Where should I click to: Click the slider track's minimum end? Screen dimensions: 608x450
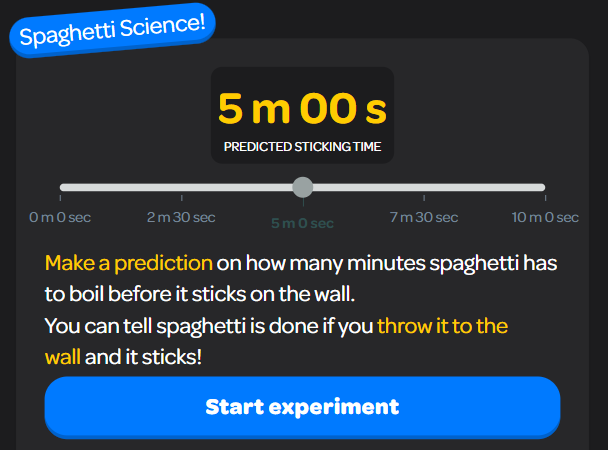[64, 187]
